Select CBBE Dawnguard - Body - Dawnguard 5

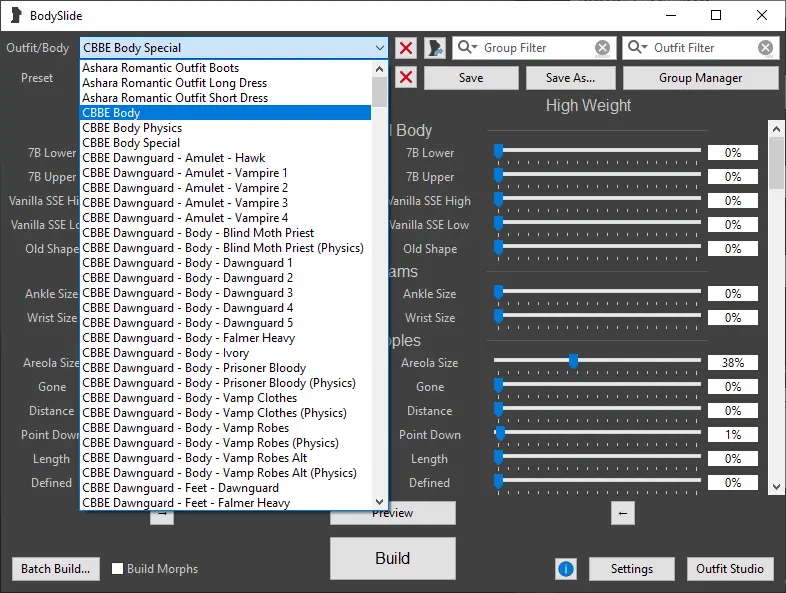coord(226,323)
